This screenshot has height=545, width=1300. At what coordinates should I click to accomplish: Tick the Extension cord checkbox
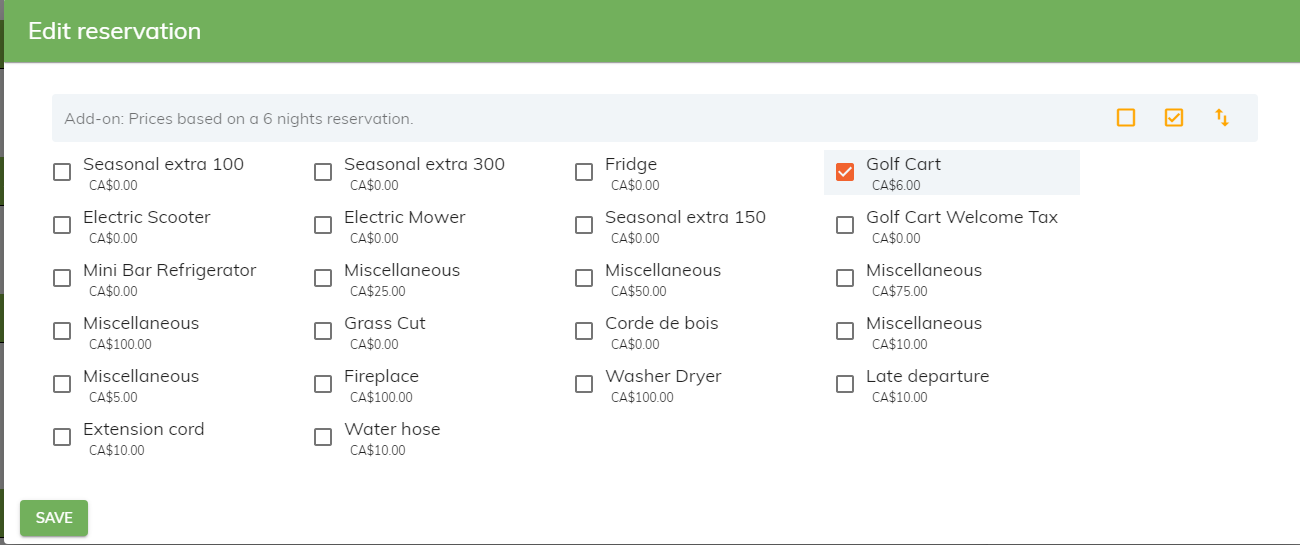(62, 437)
